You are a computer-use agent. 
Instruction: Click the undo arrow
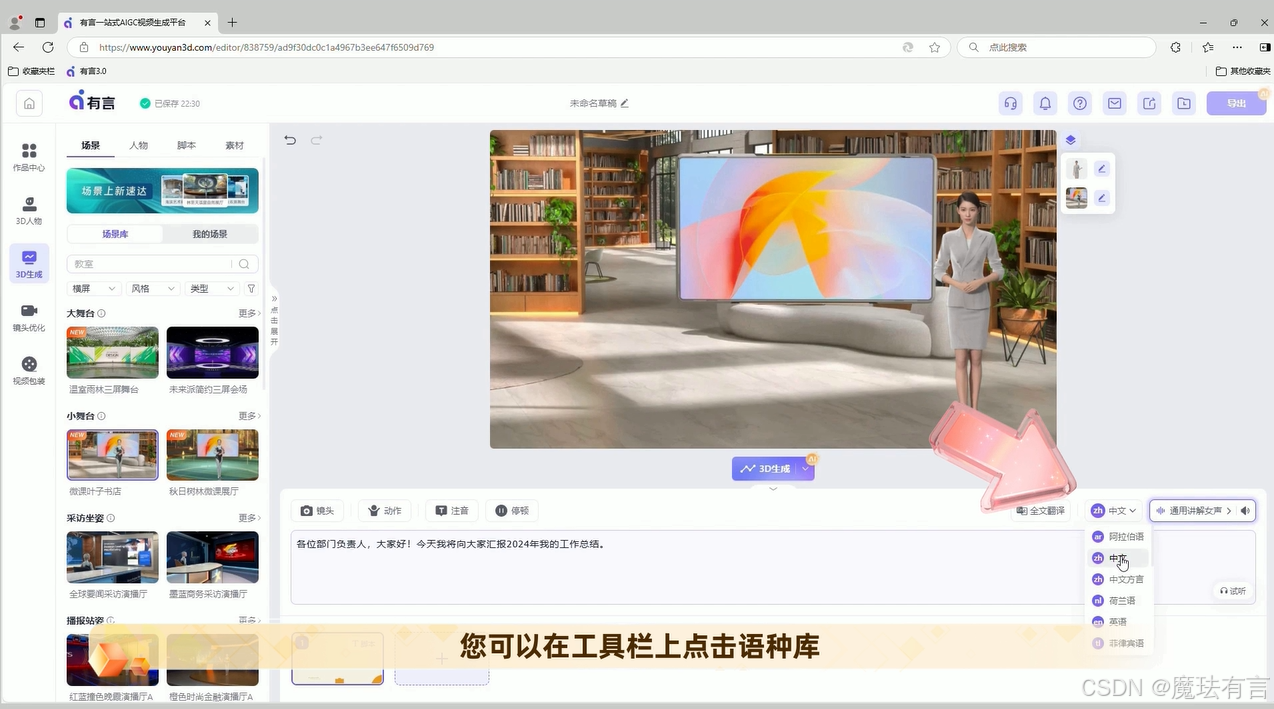(290, 140)
